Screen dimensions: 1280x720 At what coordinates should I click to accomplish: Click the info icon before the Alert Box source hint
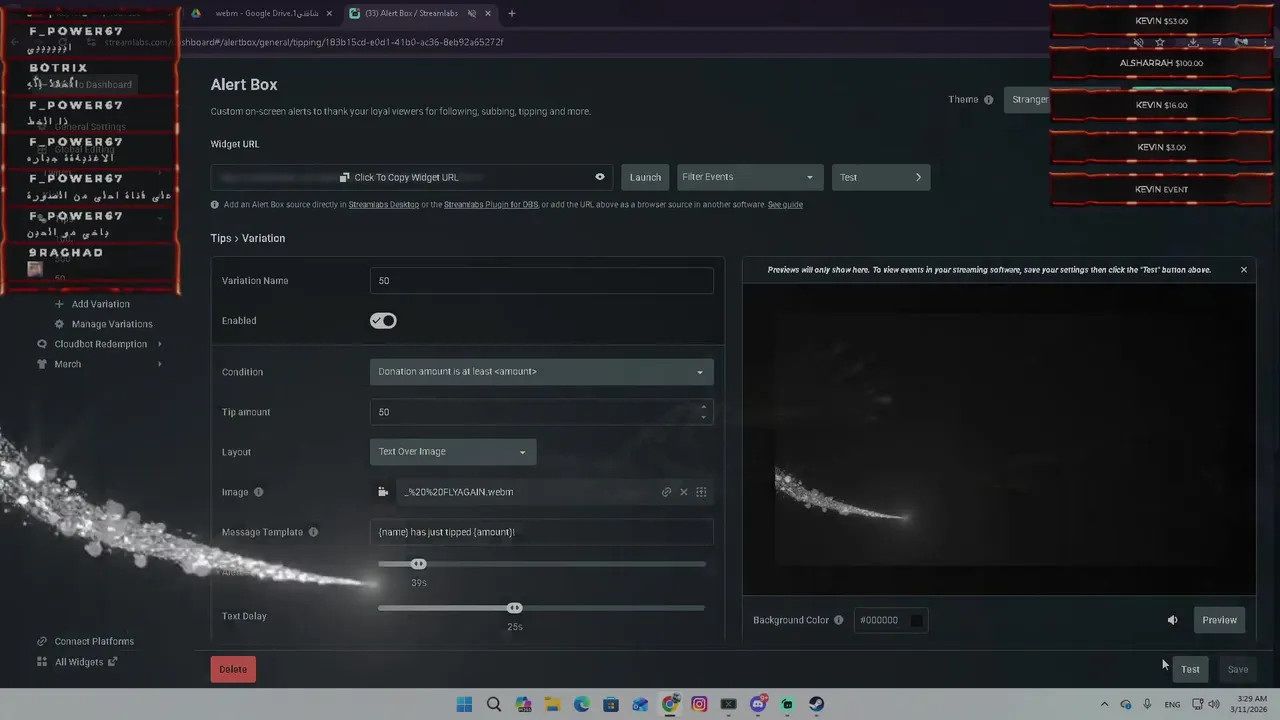click(x=215, y=205)
